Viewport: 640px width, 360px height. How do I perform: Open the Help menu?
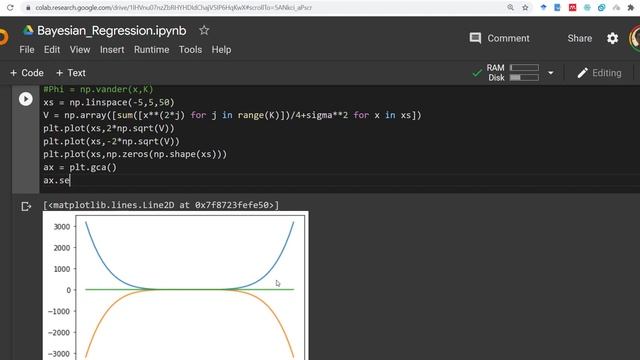click(x=221, y=50)
